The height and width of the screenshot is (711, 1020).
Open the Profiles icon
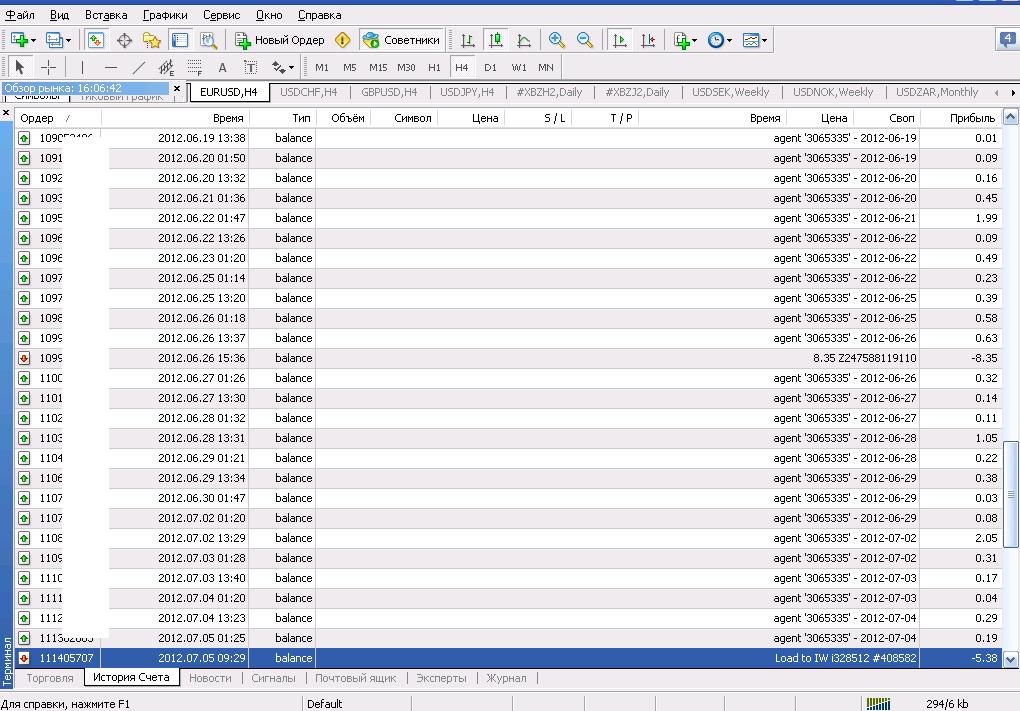point(53,40)
